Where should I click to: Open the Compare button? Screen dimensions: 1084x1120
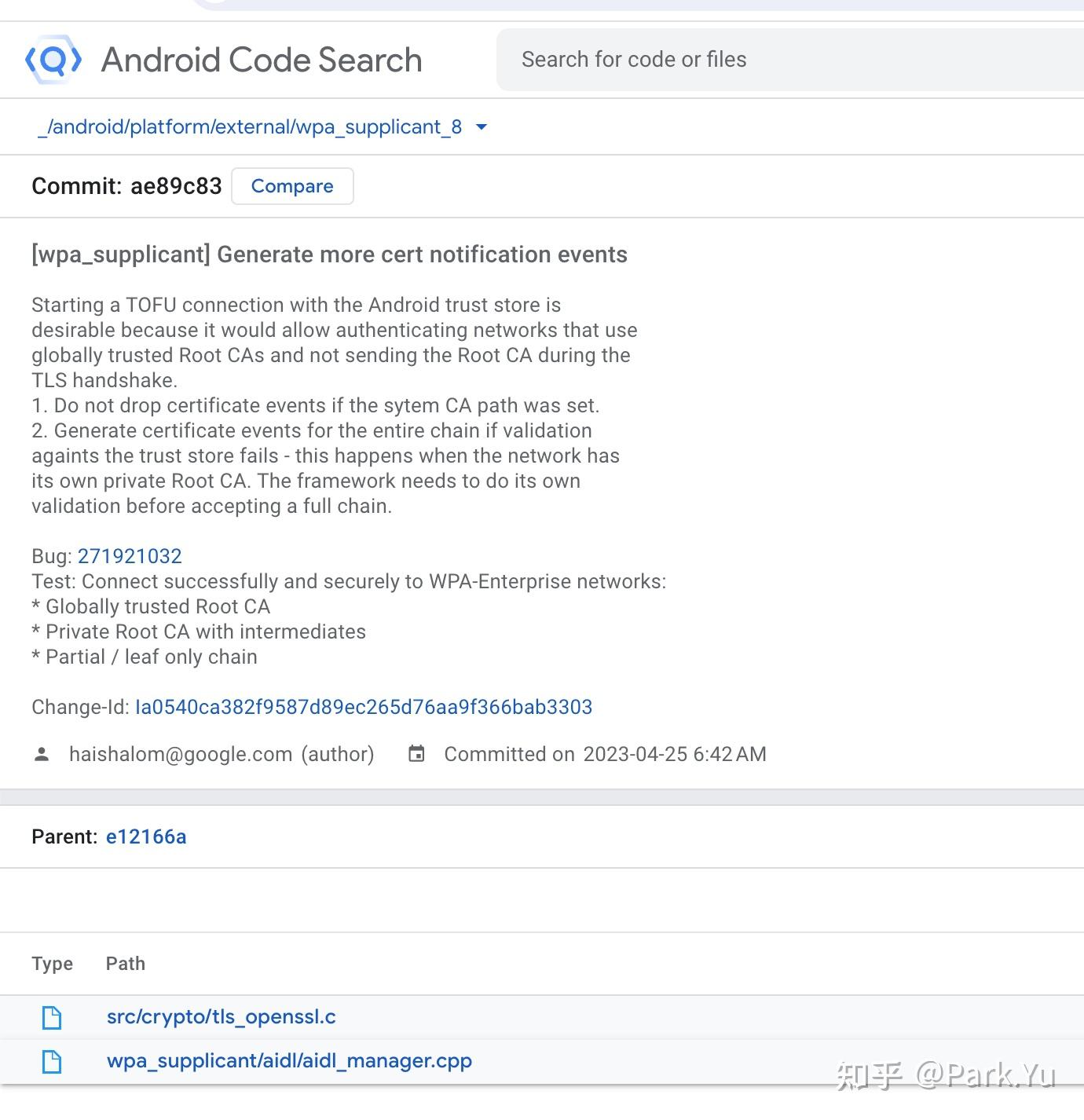point(292,186)
